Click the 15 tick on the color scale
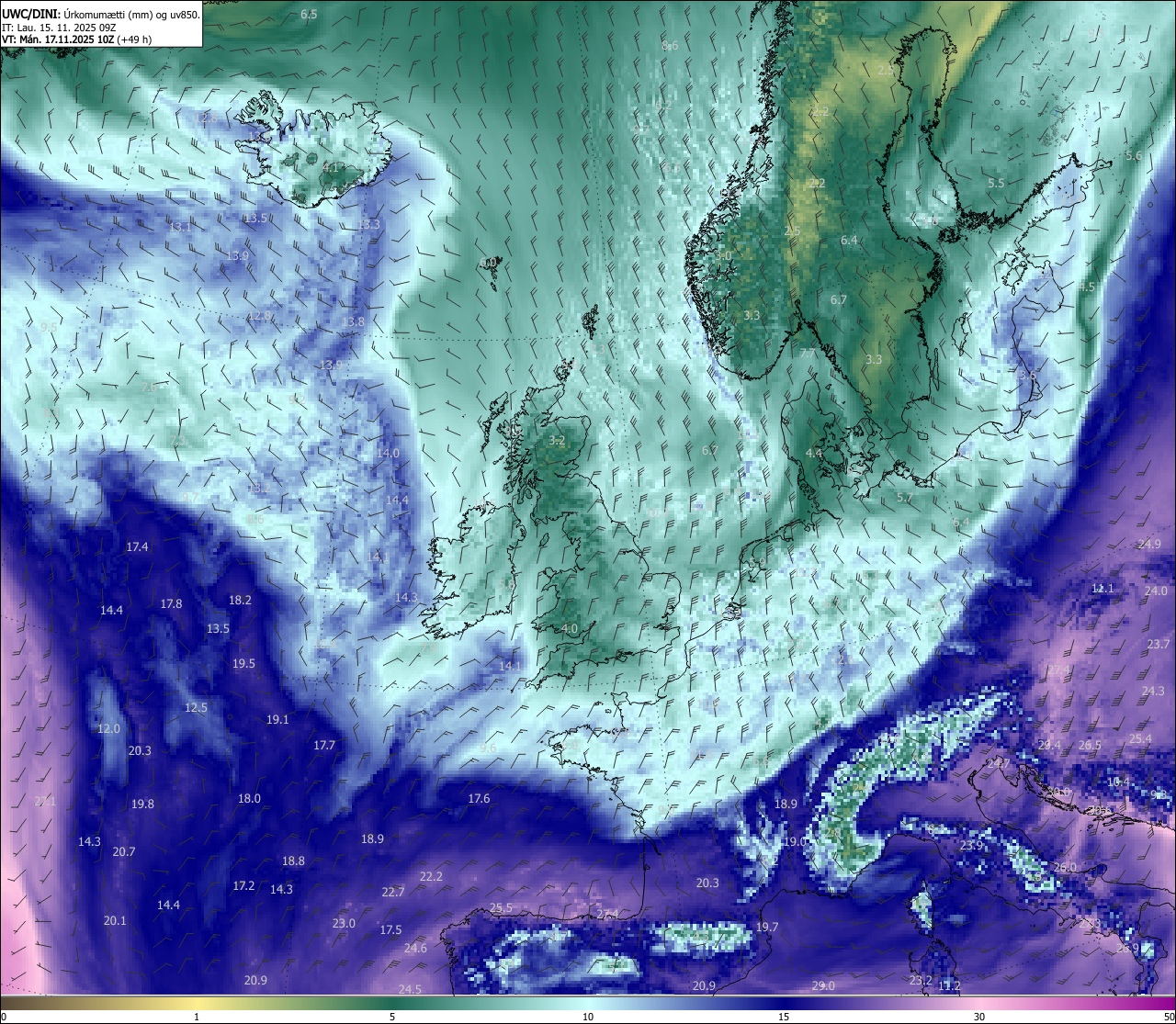Image resolution: width=1176 pixels, height=1024 pixels. (784, 1017)
